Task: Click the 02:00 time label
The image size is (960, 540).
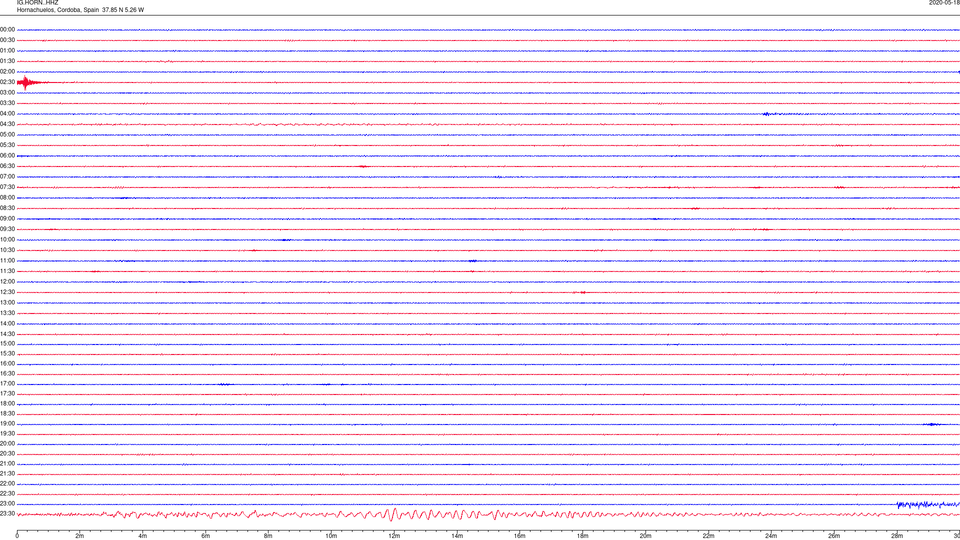Action: coord(7,72)
